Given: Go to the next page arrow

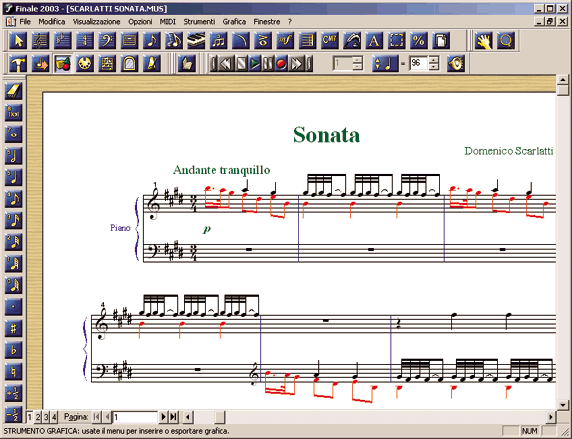Looking at the screenshot, I should click(163, 416).
